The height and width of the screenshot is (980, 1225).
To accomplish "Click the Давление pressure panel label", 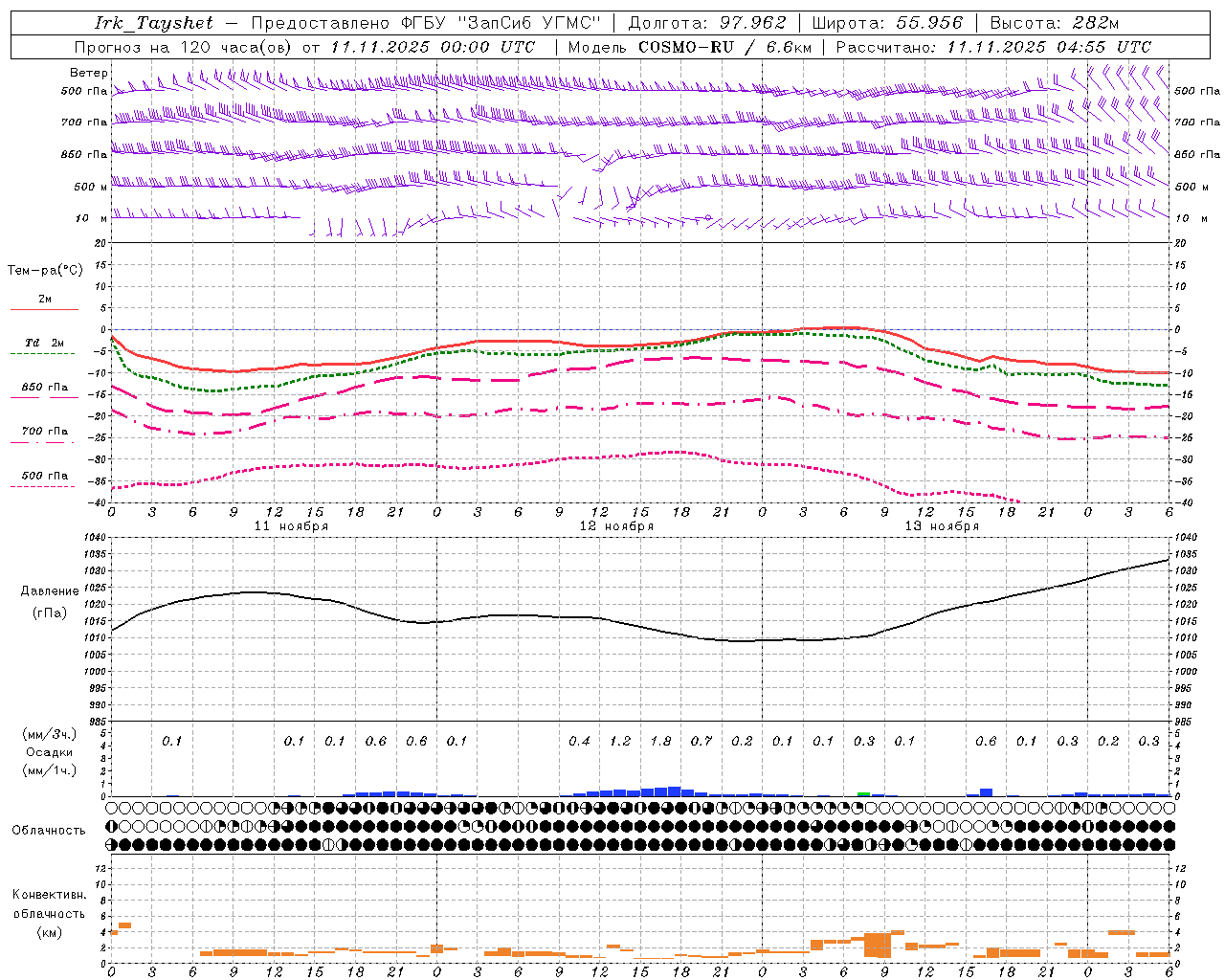I will pyautogui.click(x=48, y=591).
